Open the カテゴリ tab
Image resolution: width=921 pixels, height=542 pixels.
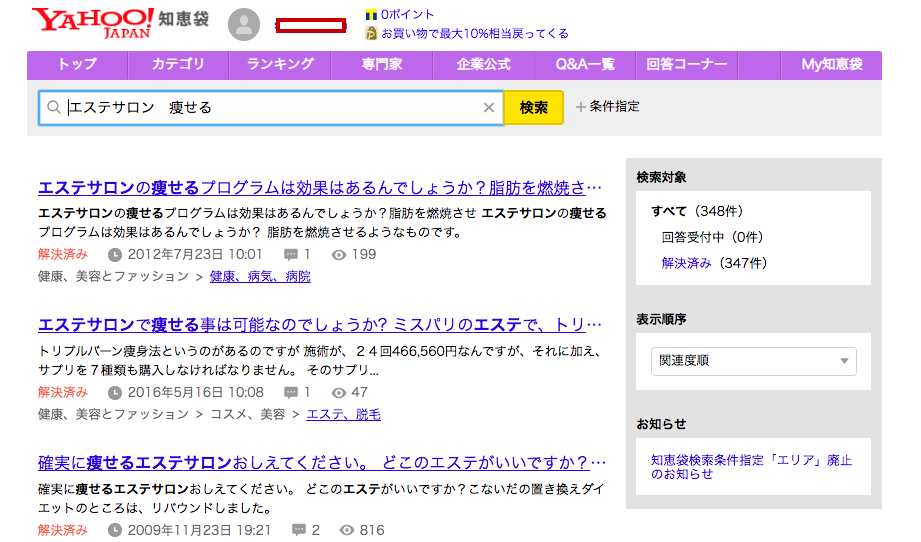coord(178,65)
